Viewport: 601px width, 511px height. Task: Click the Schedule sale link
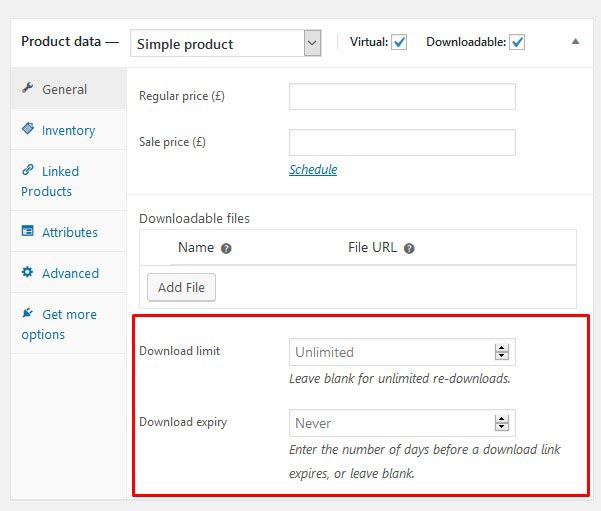(313, 169)
